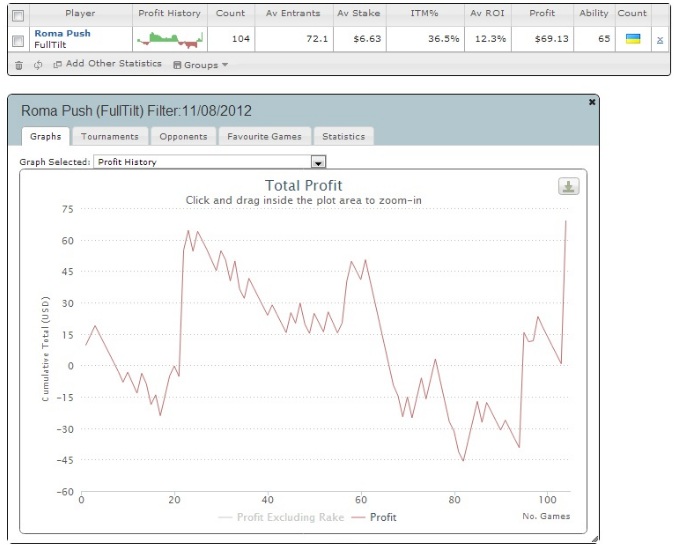Click the FullTilt network label
Image resolution: width=675 pixels, height=545 pixels.
pos(50,45)
